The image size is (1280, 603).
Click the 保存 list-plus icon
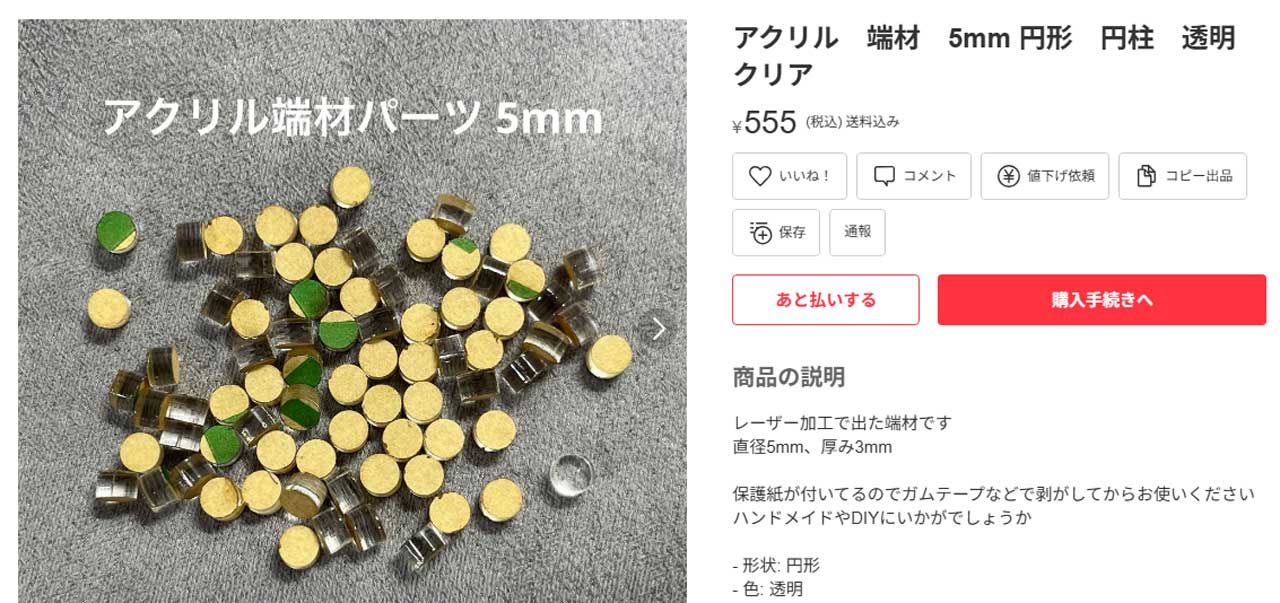[760, 232]
